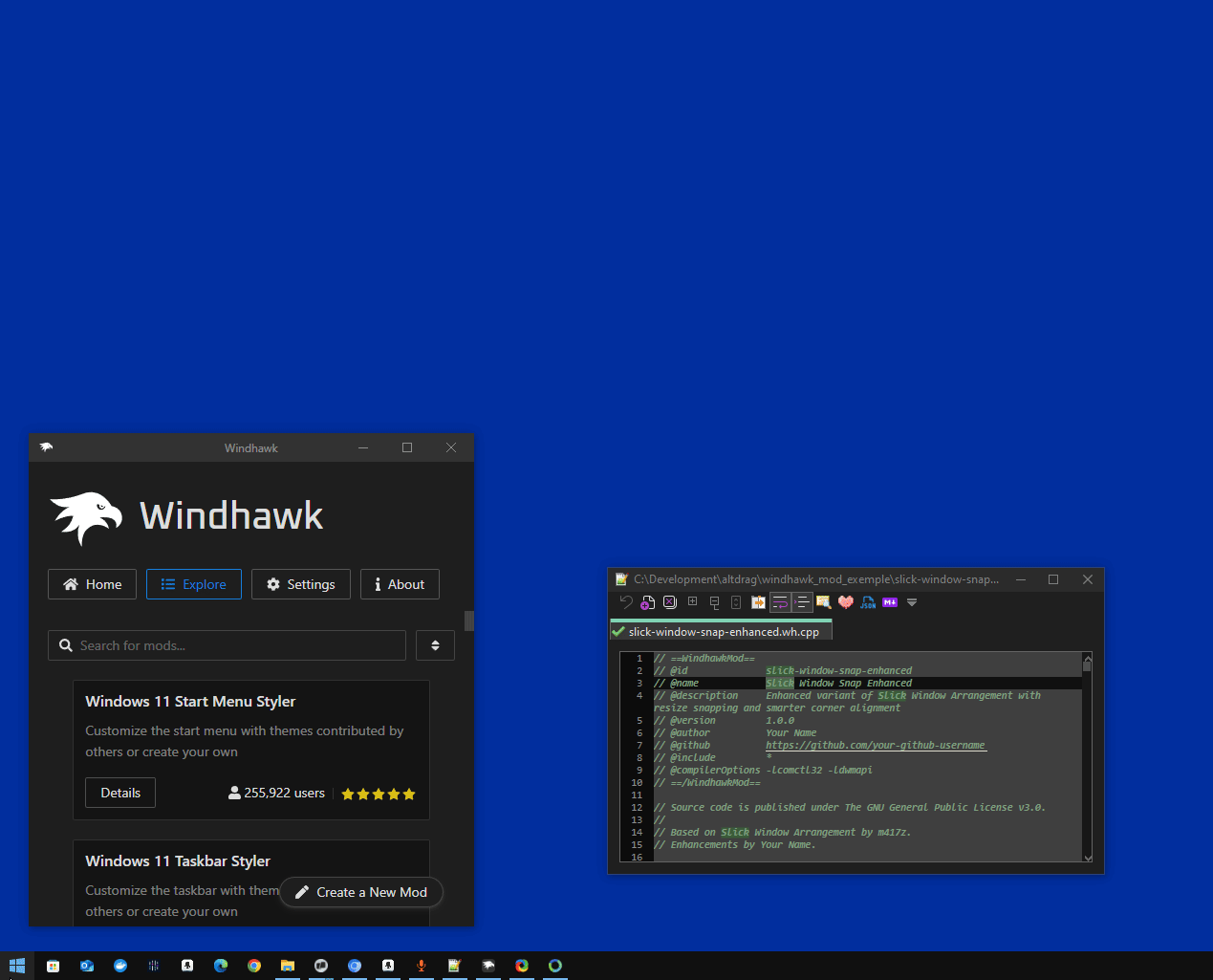
Task: Click the '// ==WindhawkMod==' first line
Action: coord(704,658)
